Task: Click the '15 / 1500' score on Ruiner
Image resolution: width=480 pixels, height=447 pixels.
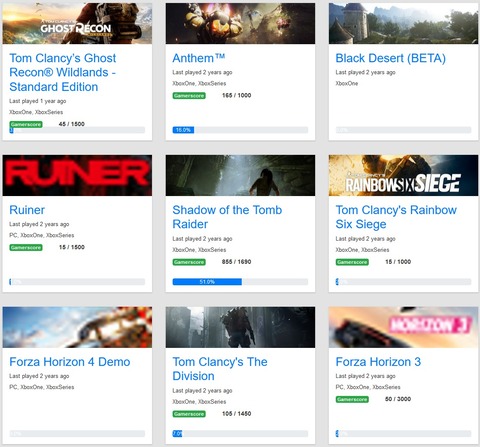Action: (71, 247)
